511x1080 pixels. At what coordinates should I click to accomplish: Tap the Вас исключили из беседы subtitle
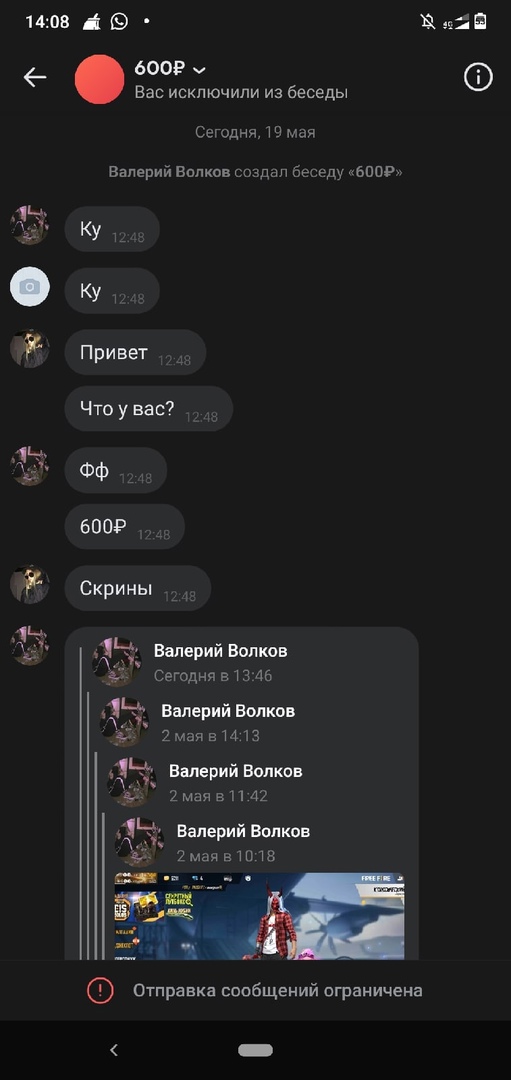241,92
